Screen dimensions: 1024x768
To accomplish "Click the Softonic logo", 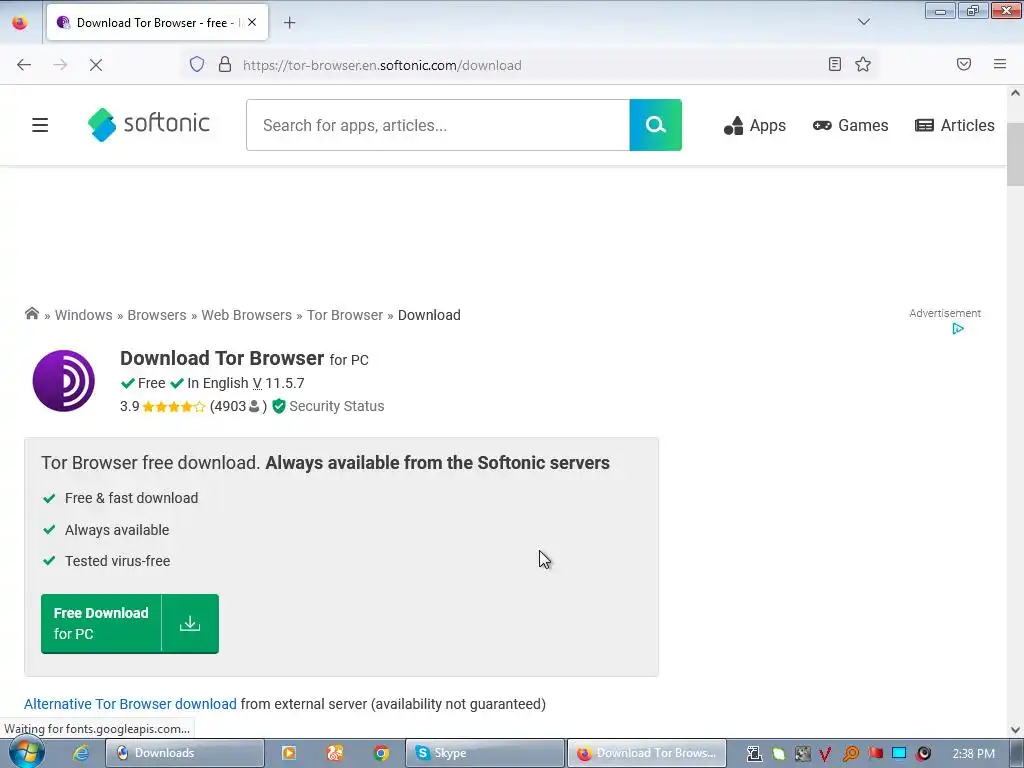I will coord(149,124).
